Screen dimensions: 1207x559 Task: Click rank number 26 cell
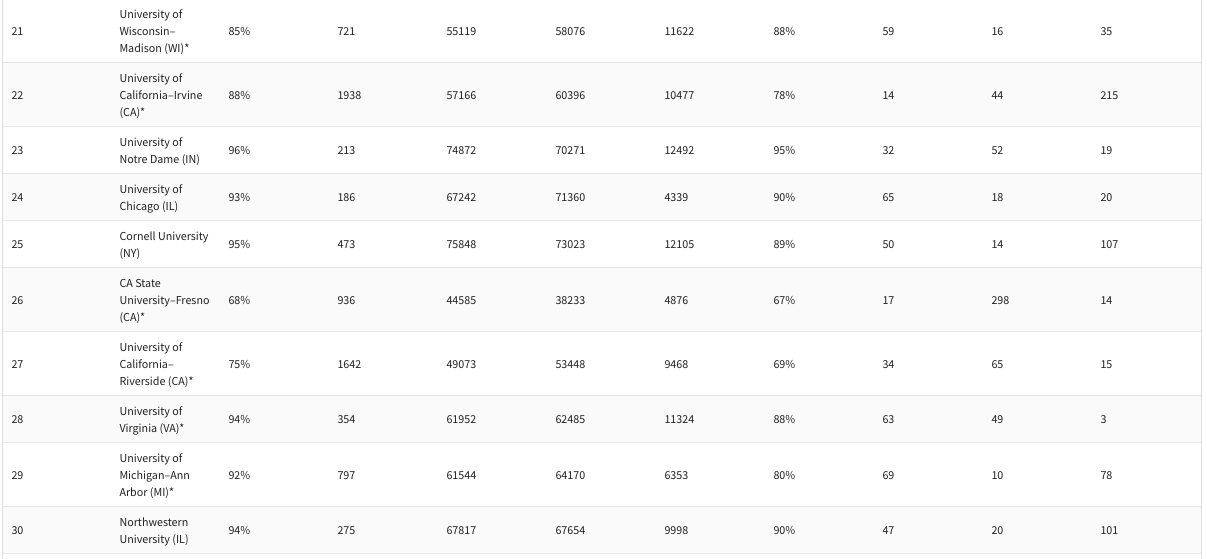click(17, 300)
